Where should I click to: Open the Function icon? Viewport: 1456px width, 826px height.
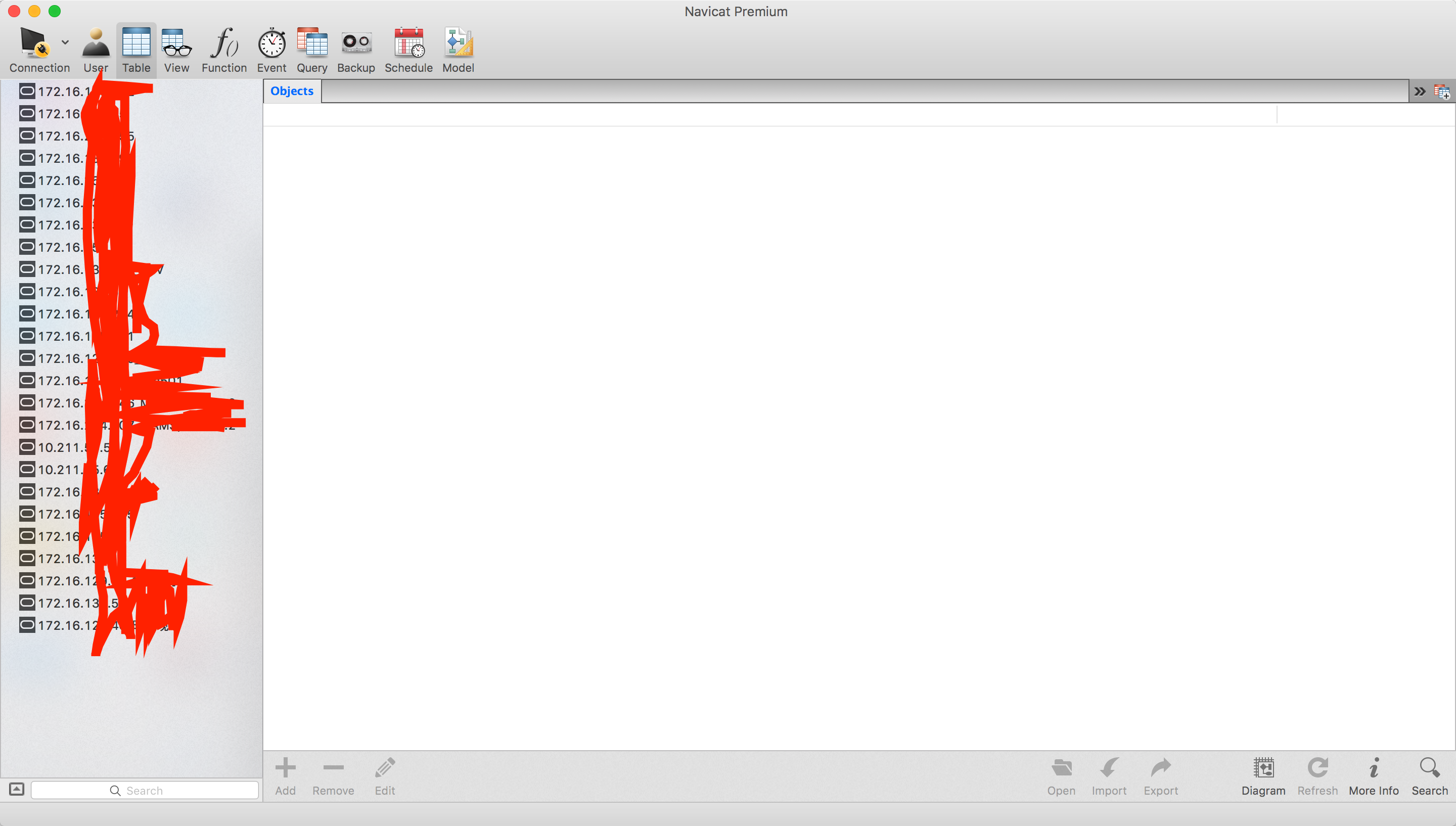click(224, 43)
